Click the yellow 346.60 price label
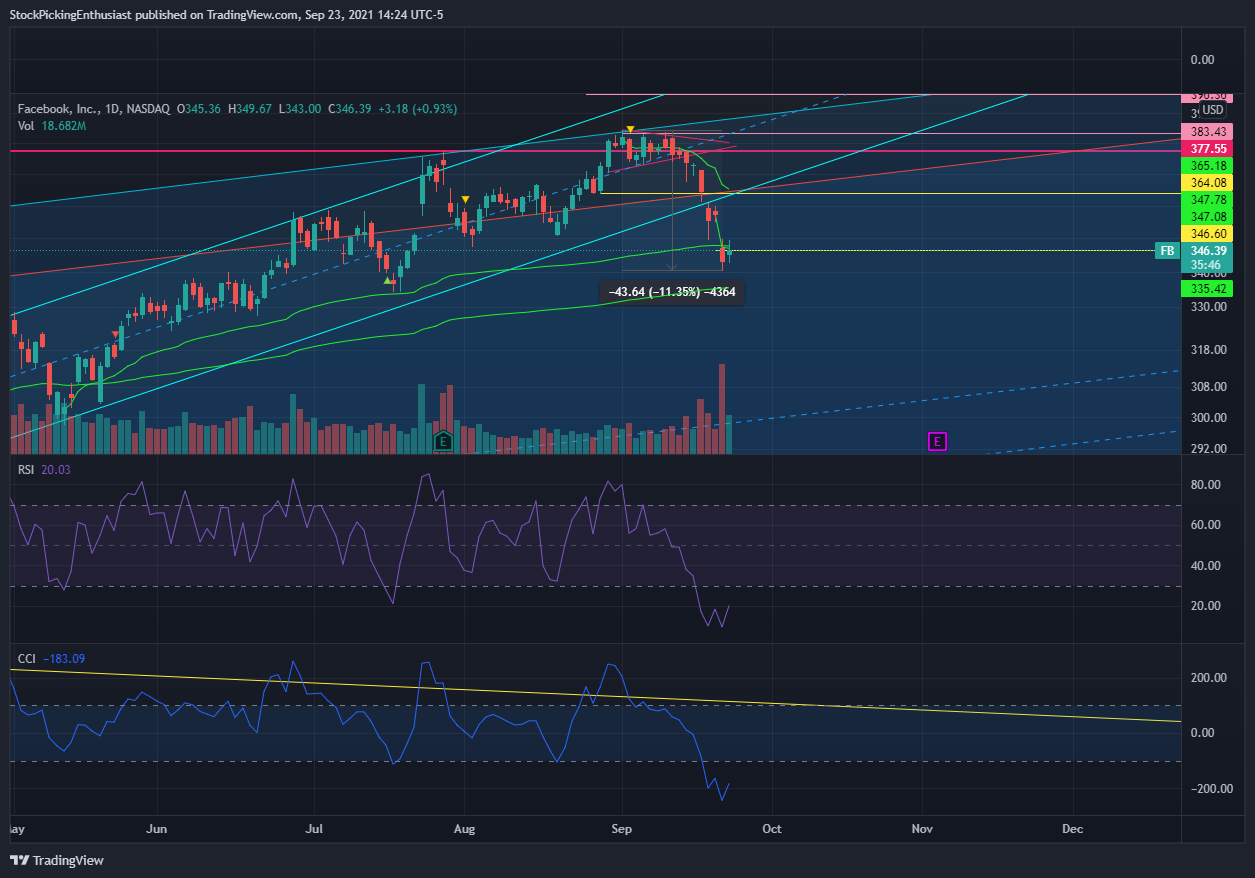 [1206, 233]
